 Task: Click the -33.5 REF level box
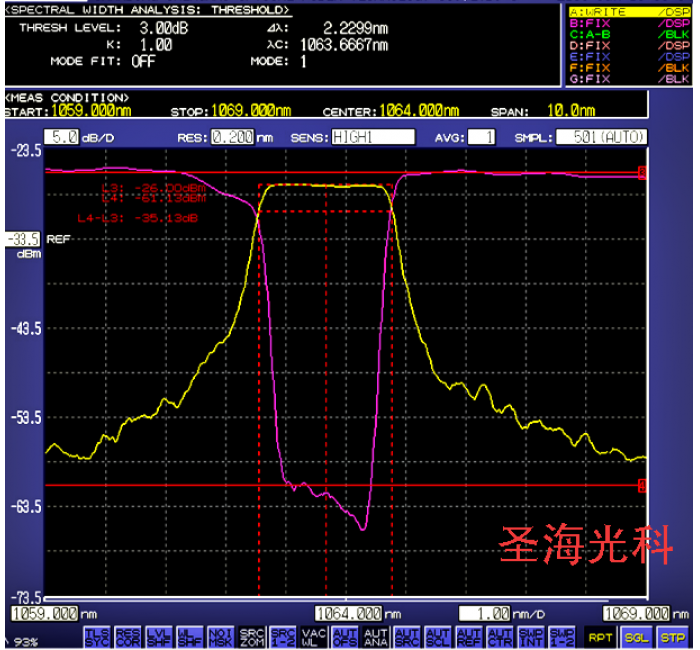pos(20,240)
